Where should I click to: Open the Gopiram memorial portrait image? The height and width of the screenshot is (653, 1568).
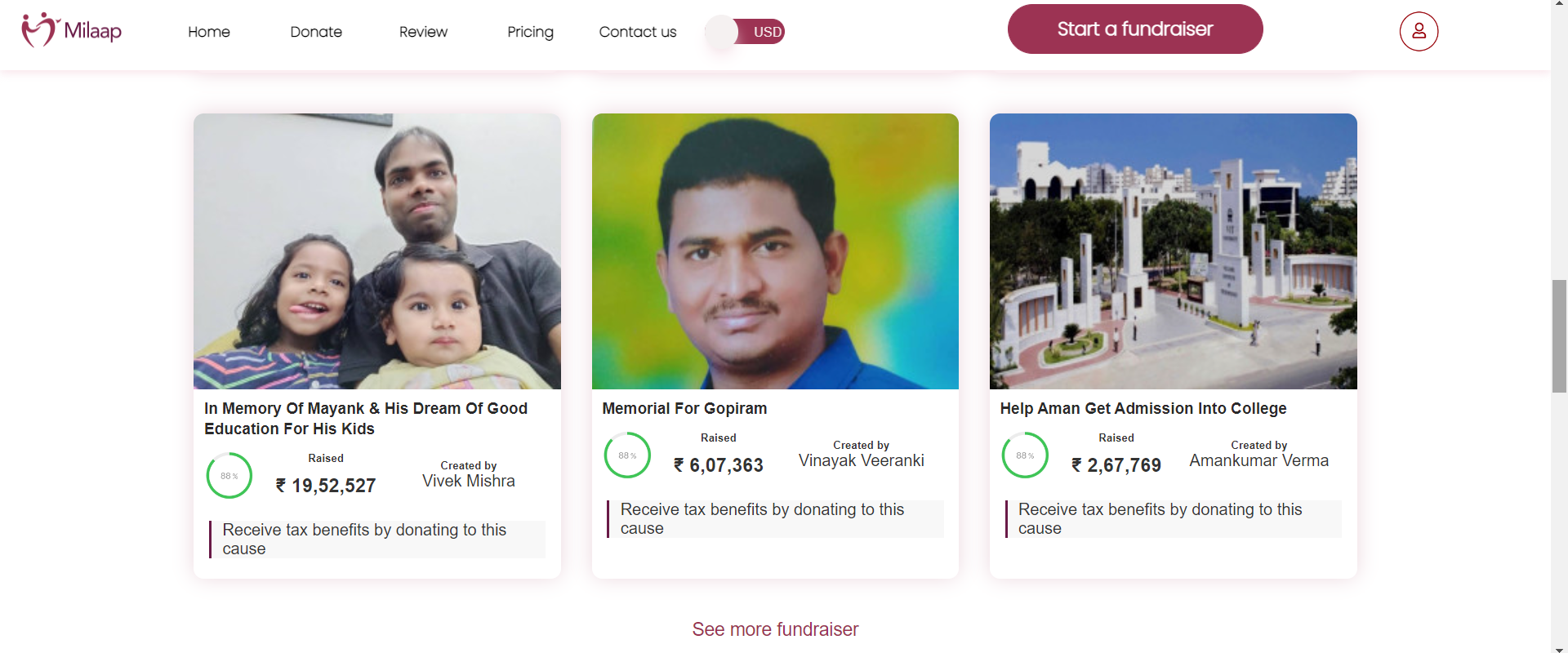click(775, 251)
